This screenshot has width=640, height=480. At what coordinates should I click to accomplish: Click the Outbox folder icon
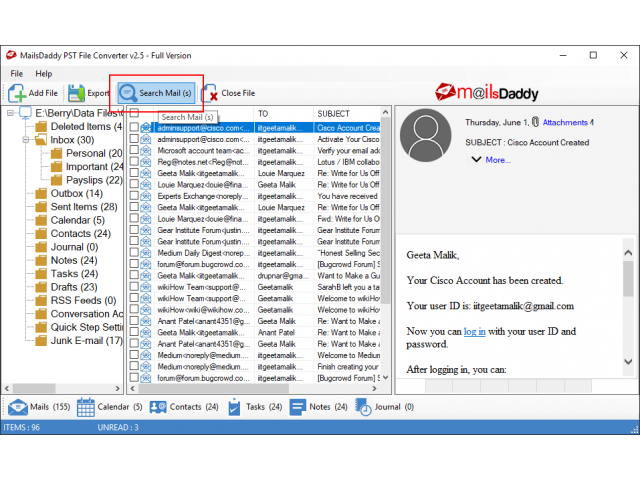[x=41, y=193]
